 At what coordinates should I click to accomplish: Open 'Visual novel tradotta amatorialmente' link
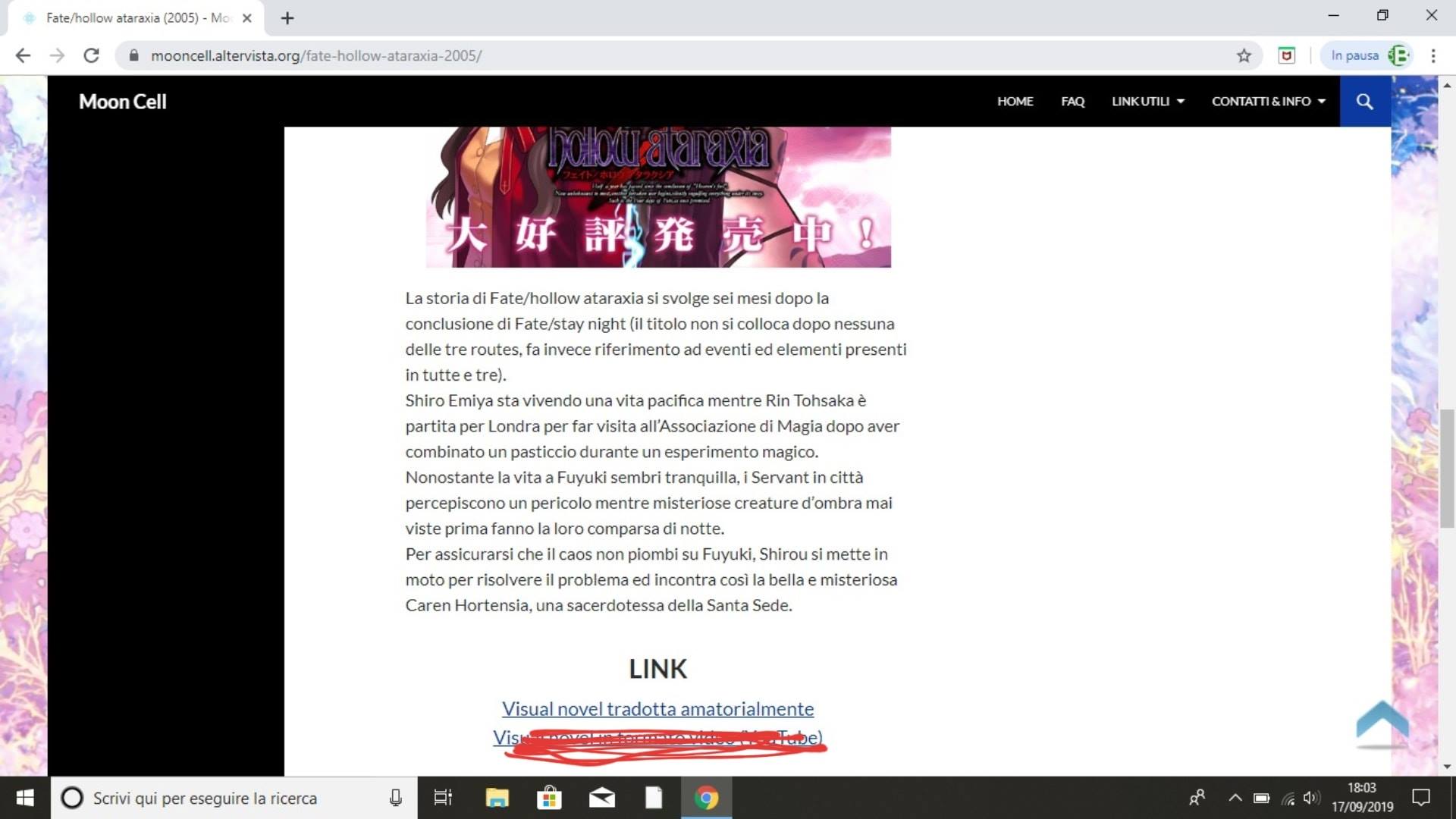click(657, 709)
